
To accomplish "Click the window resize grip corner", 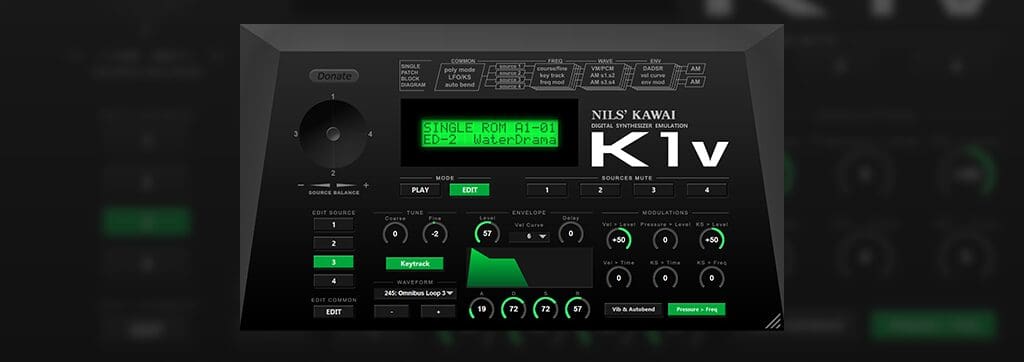I will pos(773,321).
